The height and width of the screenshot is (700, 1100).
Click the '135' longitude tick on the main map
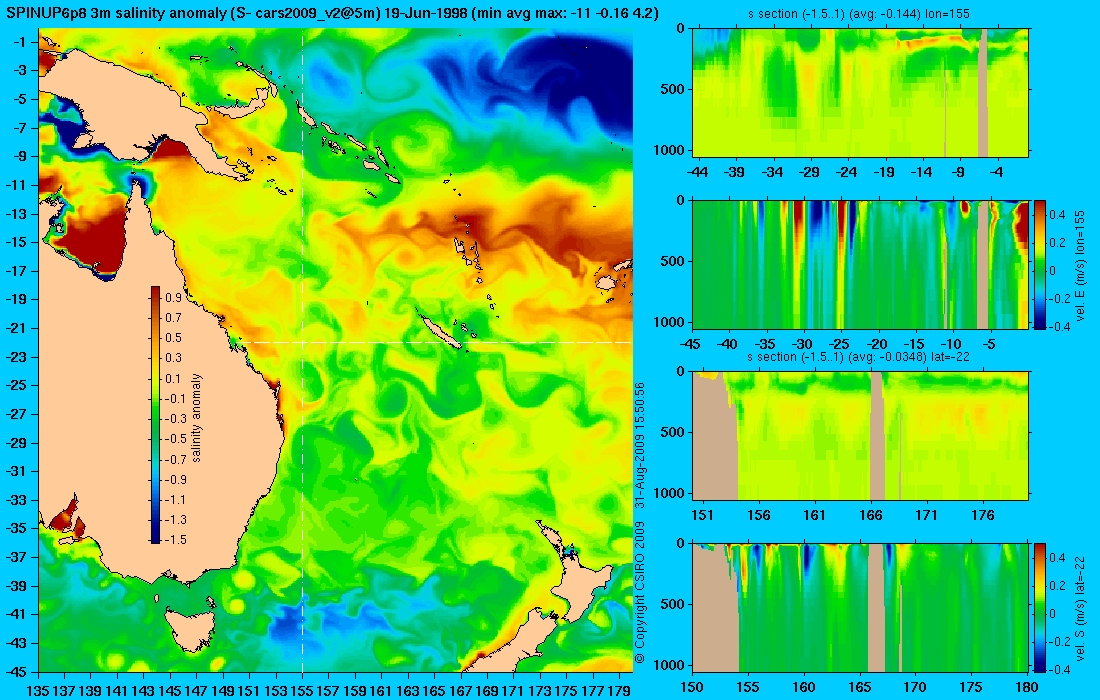coord(38,691)
